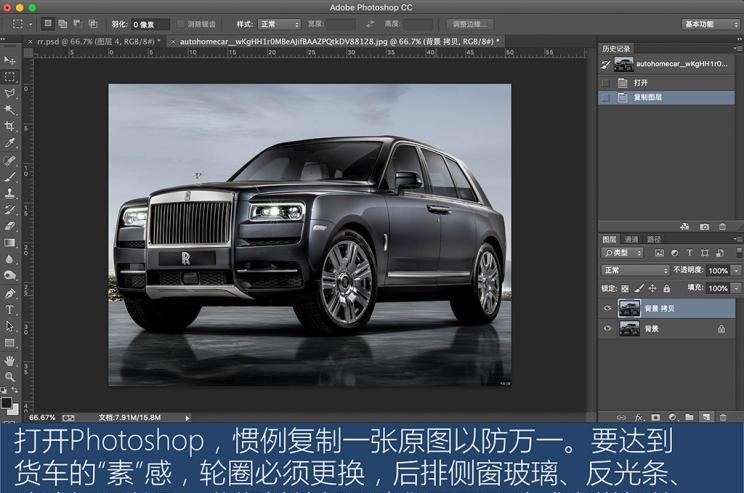Screen dimensions: 744x493
Task: Choose Add to Selection mode
Action: tap(63, 24)
